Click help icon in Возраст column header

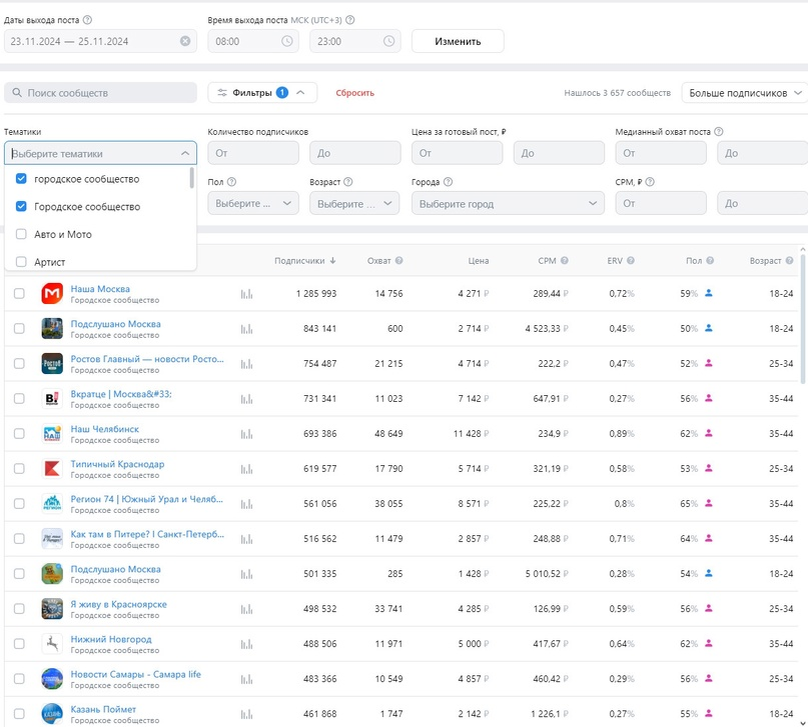789,261
